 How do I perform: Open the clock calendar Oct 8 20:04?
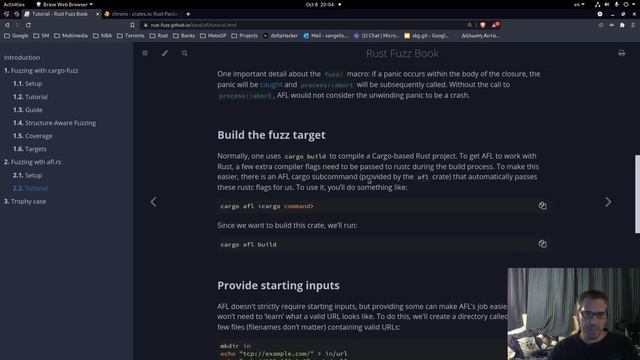pos(320,4)
